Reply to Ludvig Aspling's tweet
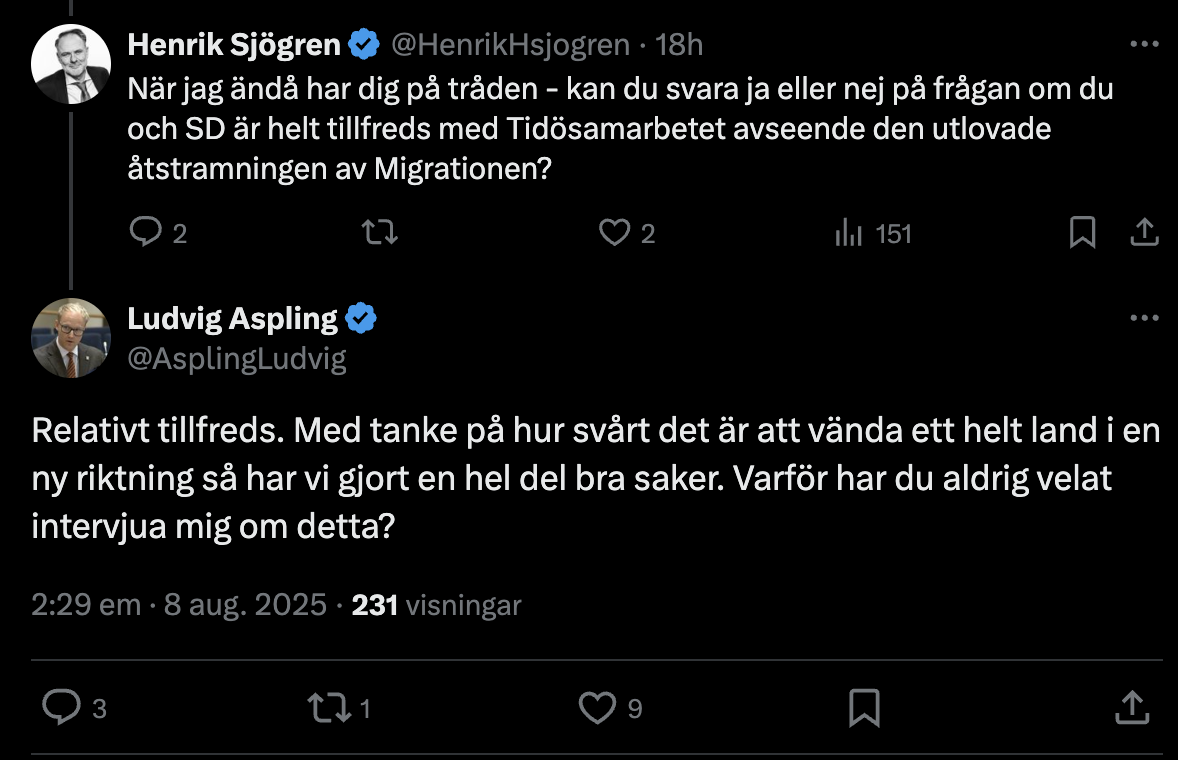Screen dimensions: 1178x760 [x=62, y=708]
